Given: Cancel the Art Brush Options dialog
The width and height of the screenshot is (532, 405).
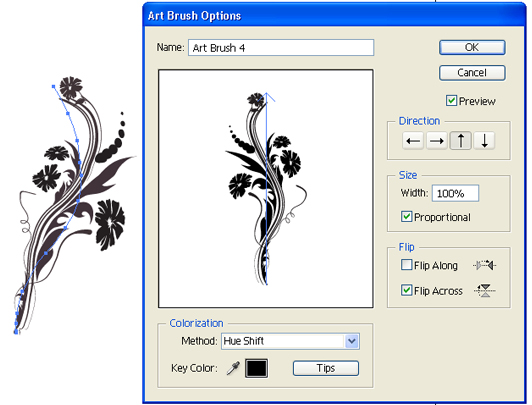Looking at the screenshot, I should click(472, 73).
